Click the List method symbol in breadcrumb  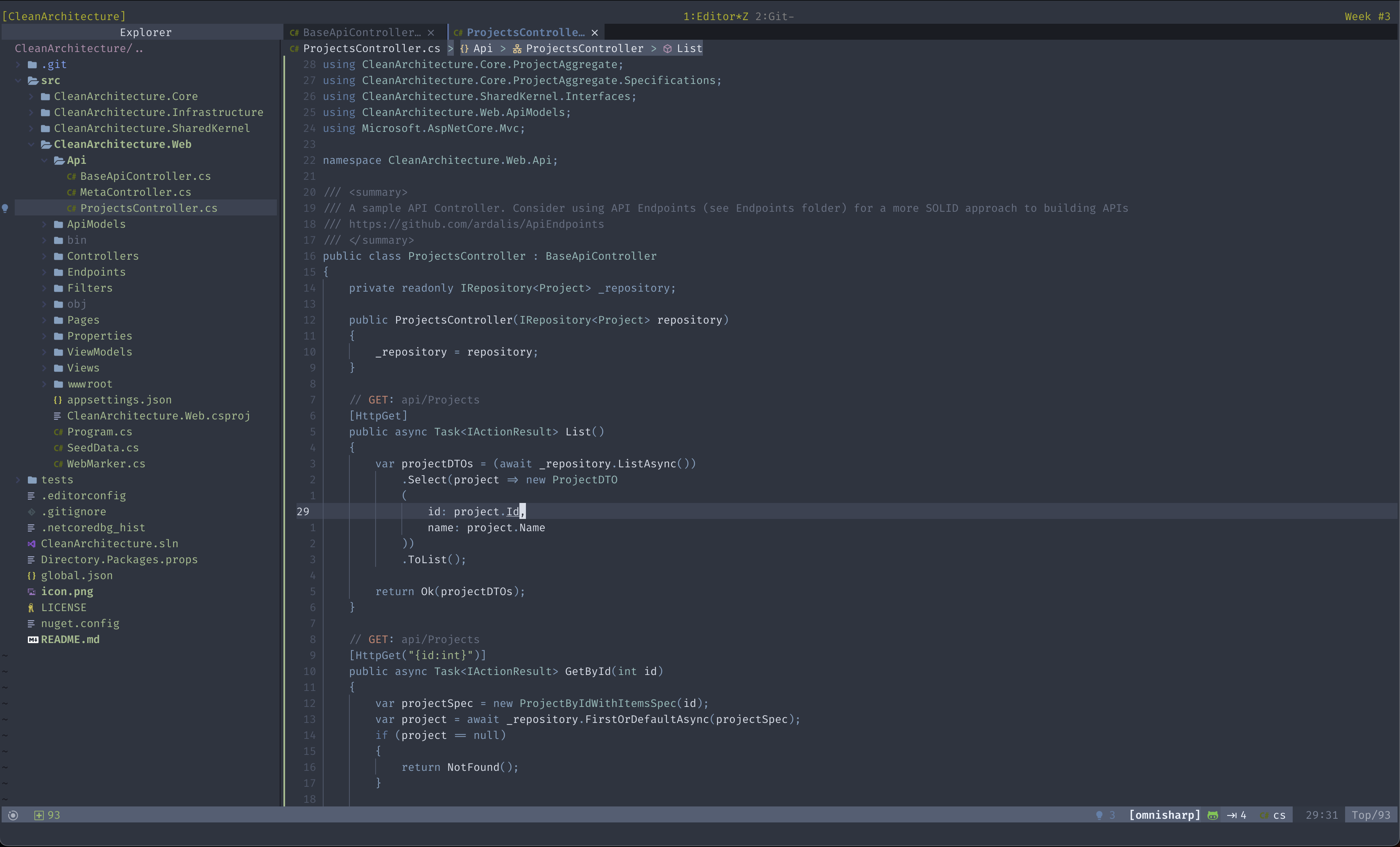click(689, 48)
